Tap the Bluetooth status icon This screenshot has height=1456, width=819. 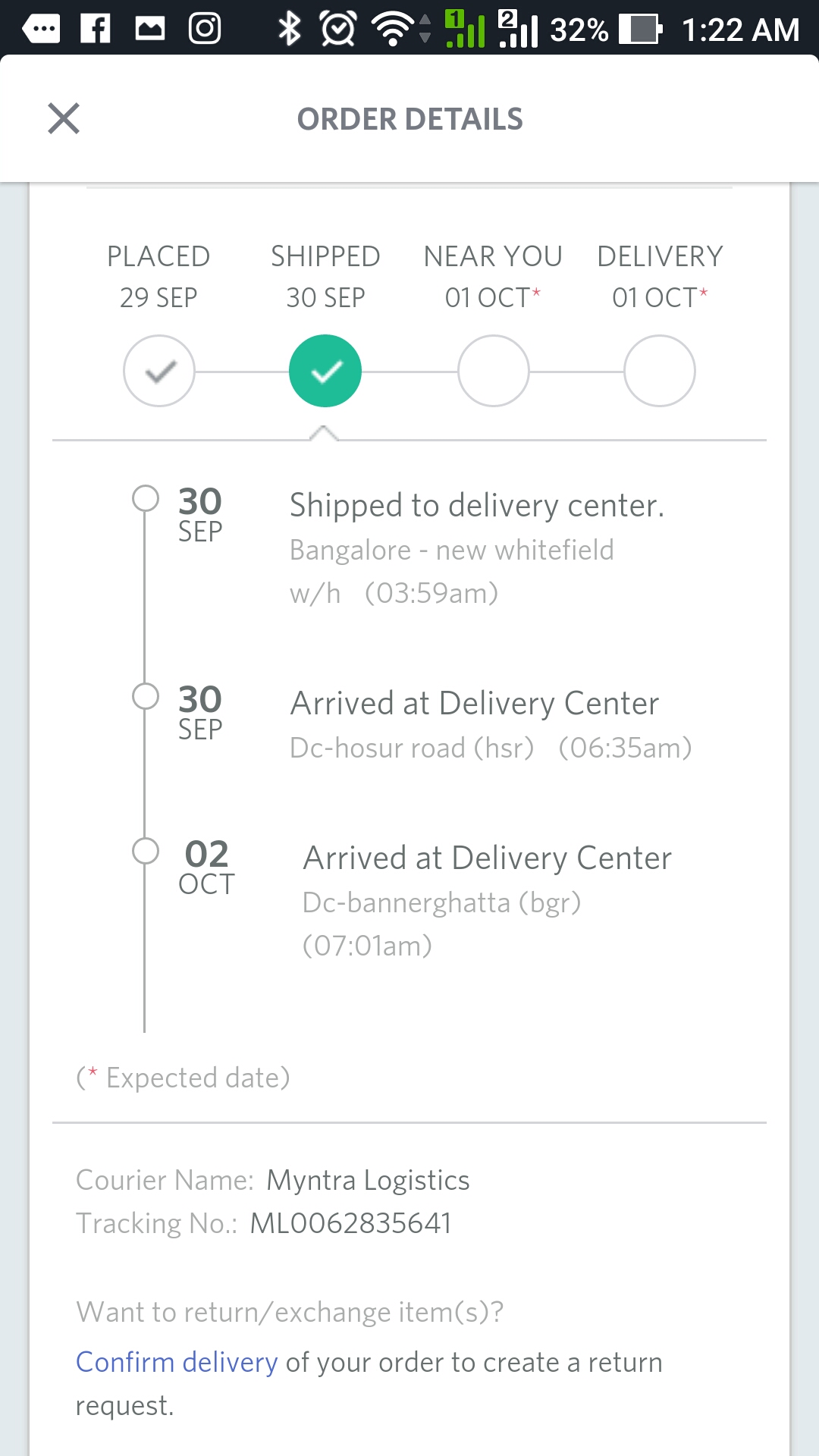(x=289, y=29)
